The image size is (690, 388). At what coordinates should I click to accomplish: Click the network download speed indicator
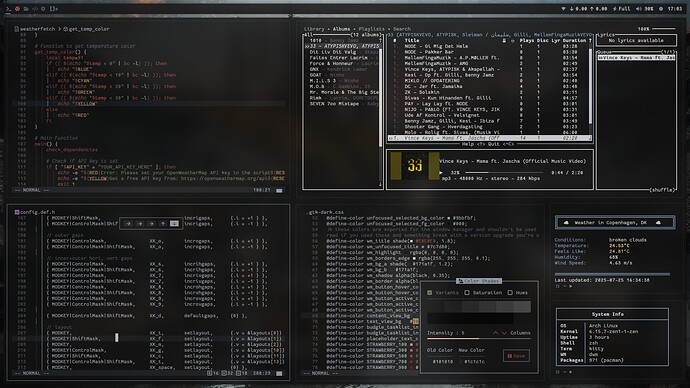pyautogui.click(x=578, y=8)
